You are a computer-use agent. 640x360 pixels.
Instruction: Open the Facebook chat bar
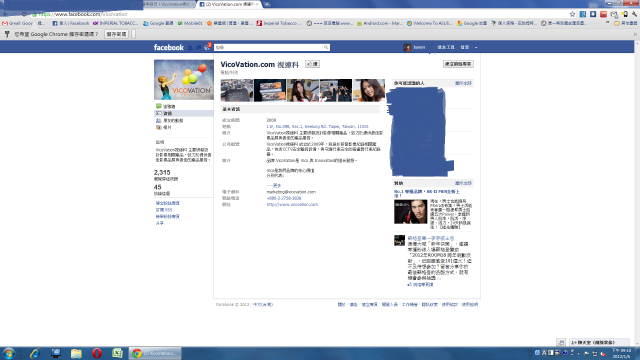point(598,342)
